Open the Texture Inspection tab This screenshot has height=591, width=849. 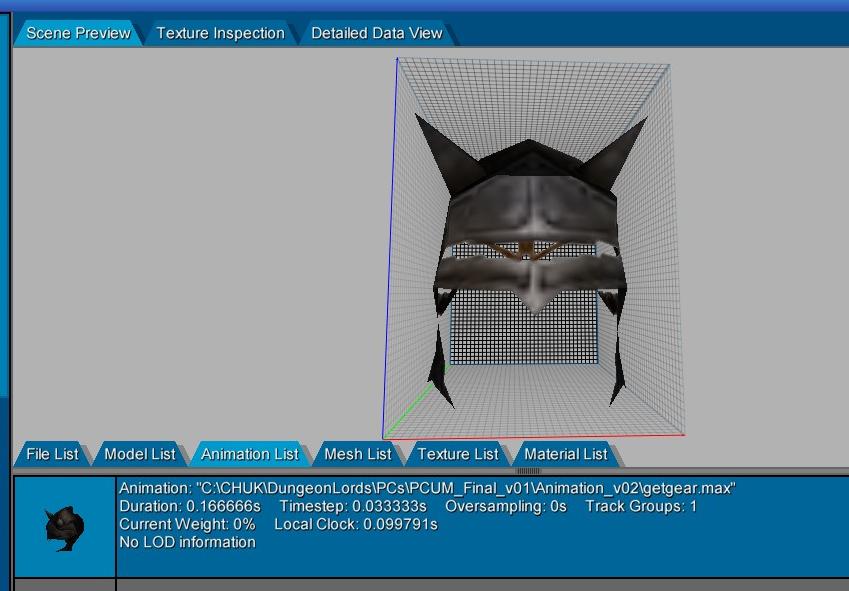(220, 33)
